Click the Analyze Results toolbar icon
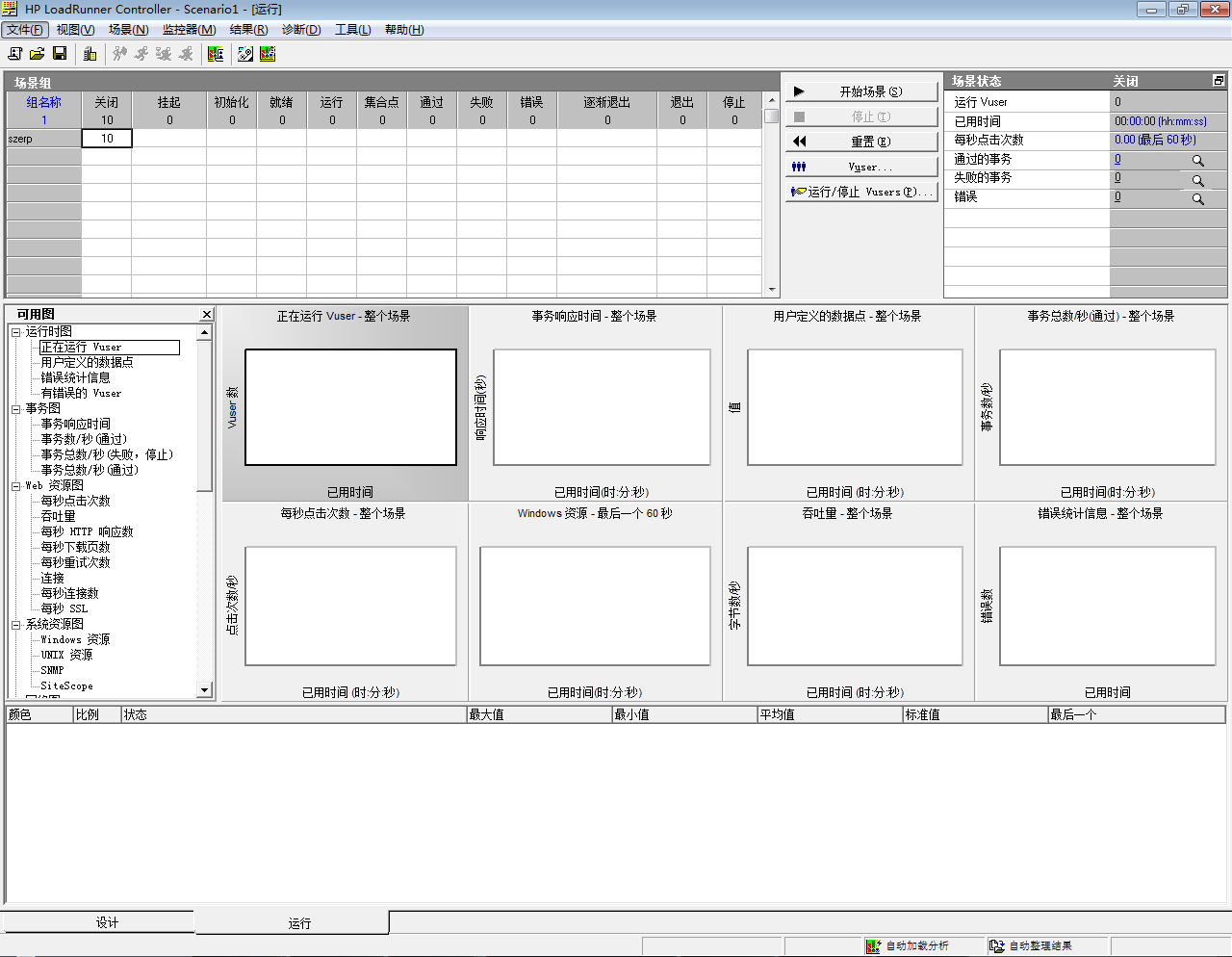Image resolution: width=1232 pixels, height=957 pixels. (216, 54)
